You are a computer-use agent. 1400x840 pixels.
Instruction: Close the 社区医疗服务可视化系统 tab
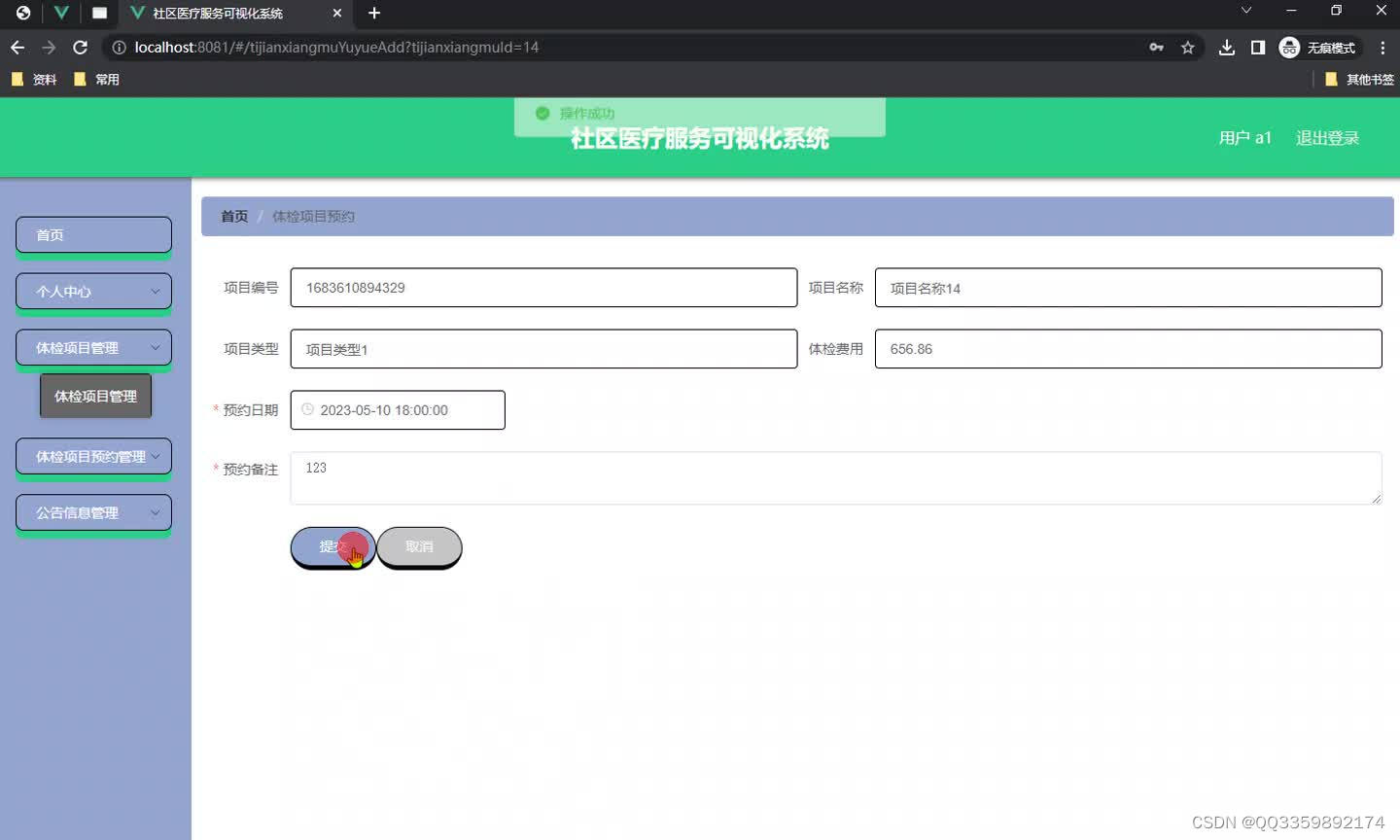point(337,13)
